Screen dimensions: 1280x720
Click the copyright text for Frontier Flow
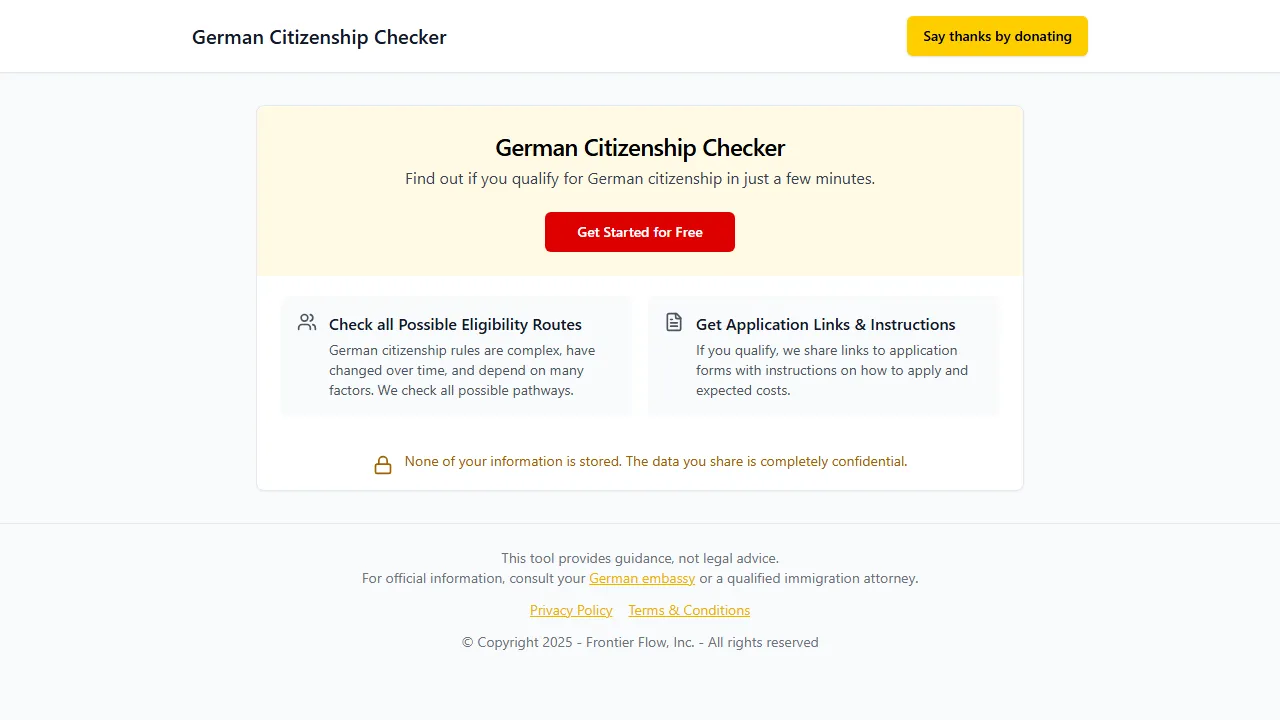coord(640,642)
